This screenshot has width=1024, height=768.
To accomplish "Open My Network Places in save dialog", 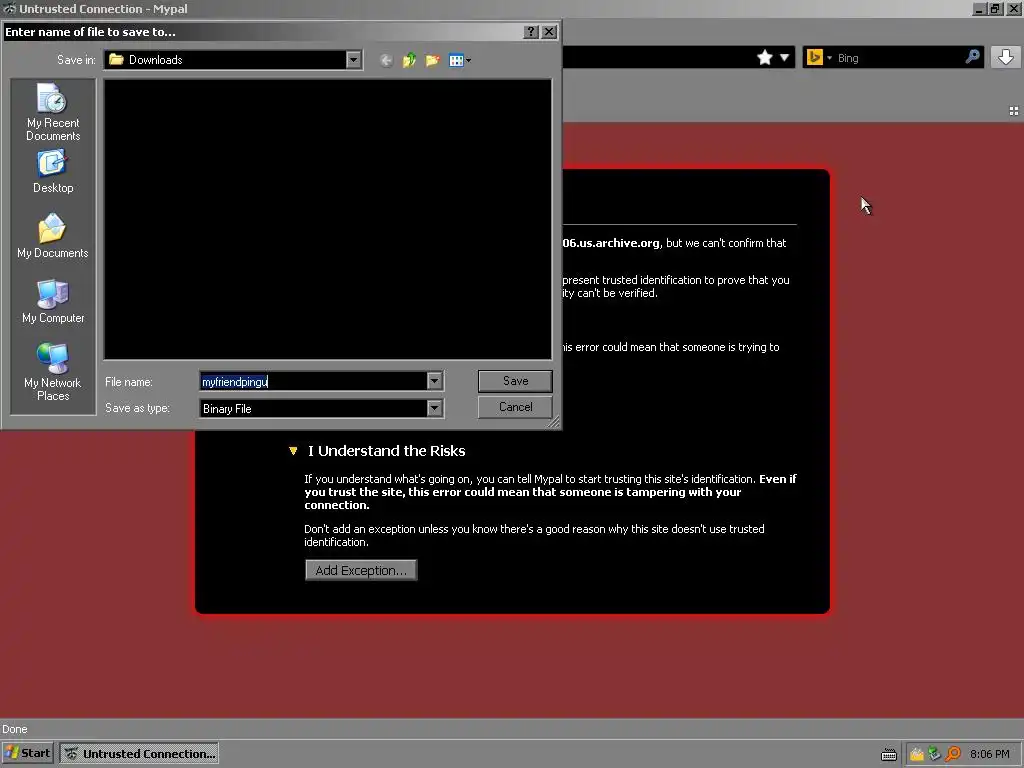I will pos(53,372).
